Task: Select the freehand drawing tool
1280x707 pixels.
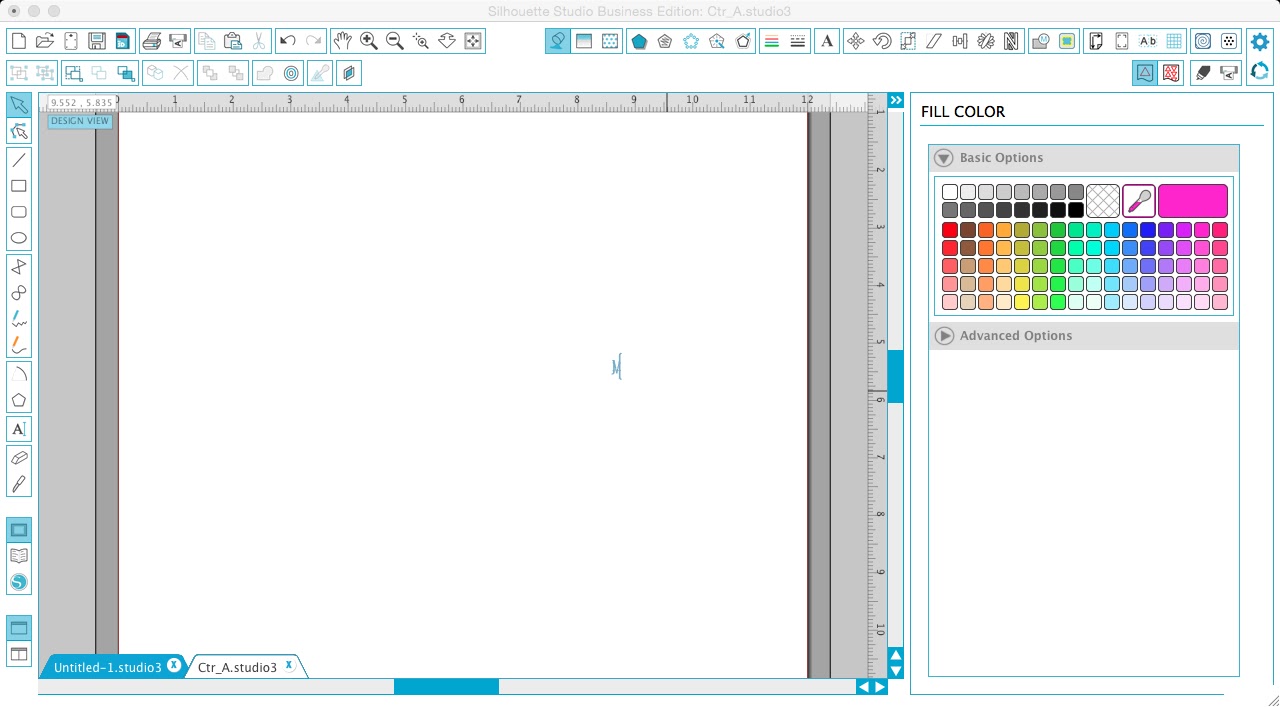Action: [x=18, y=319]
